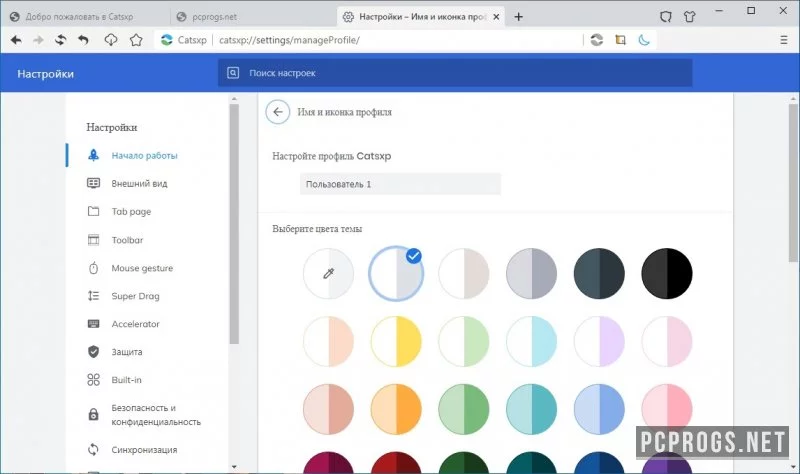The image size is (800, 474).
Task: Click the Catsxp logo in address bar
Action: pos(166,40)
